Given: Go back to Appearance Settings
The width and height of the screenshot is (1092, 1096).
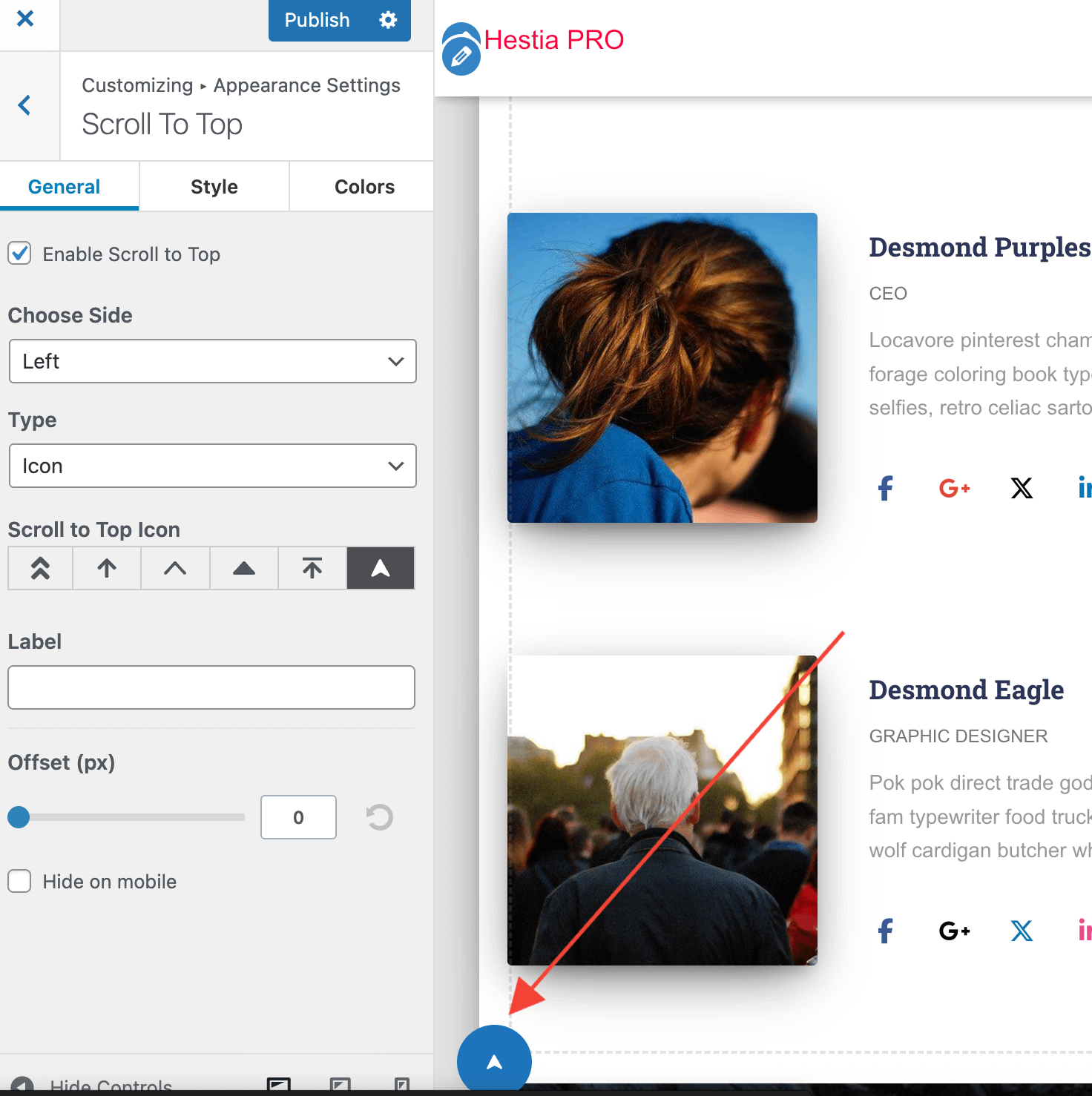Looking at the screenshot, I should [25, 105].
